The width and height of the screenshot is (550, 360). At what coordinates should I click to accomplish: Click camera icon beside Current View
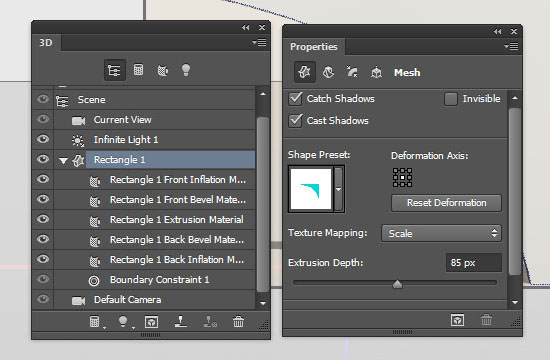coord(78,121)
